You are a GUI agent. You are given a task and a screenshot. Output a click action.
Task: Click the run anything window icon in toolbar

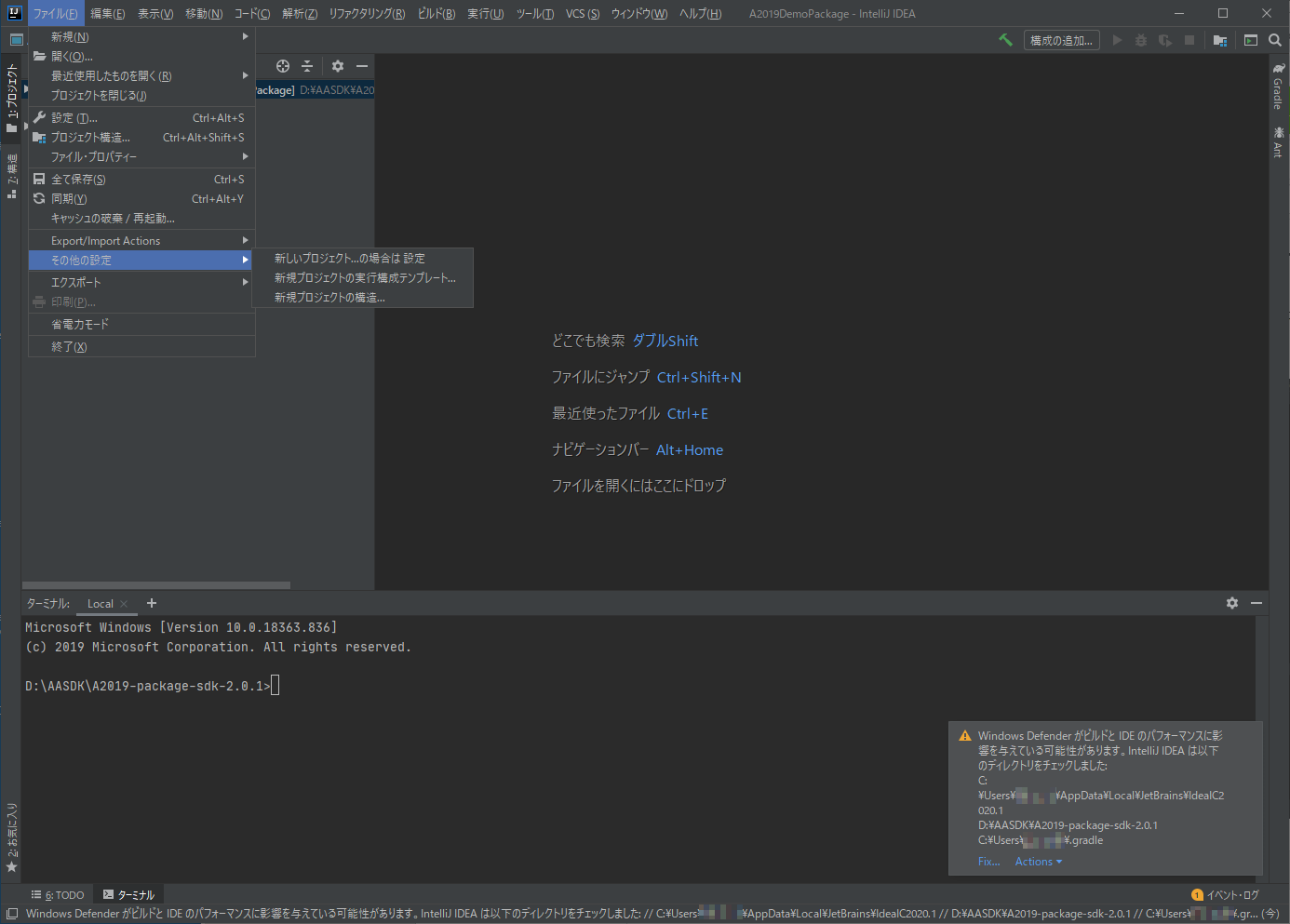(1251, 40)
